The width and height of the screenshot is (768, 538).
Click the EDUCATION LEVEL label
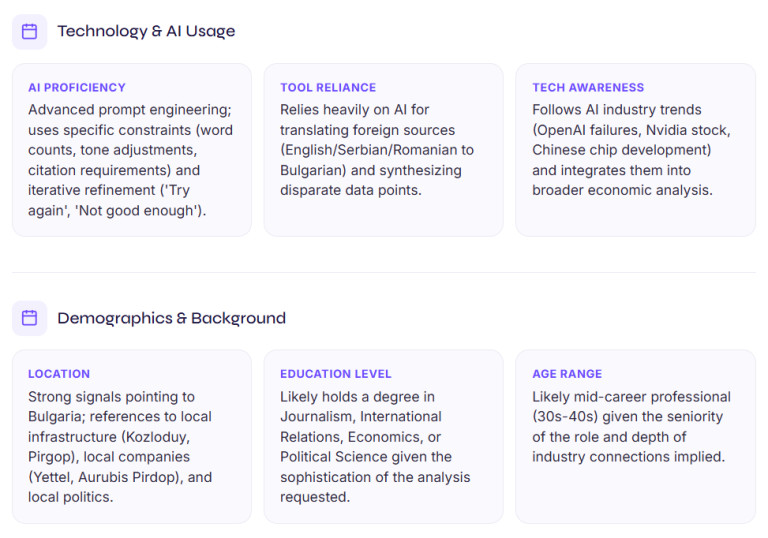pyautogui.click(x=336, y=374)
